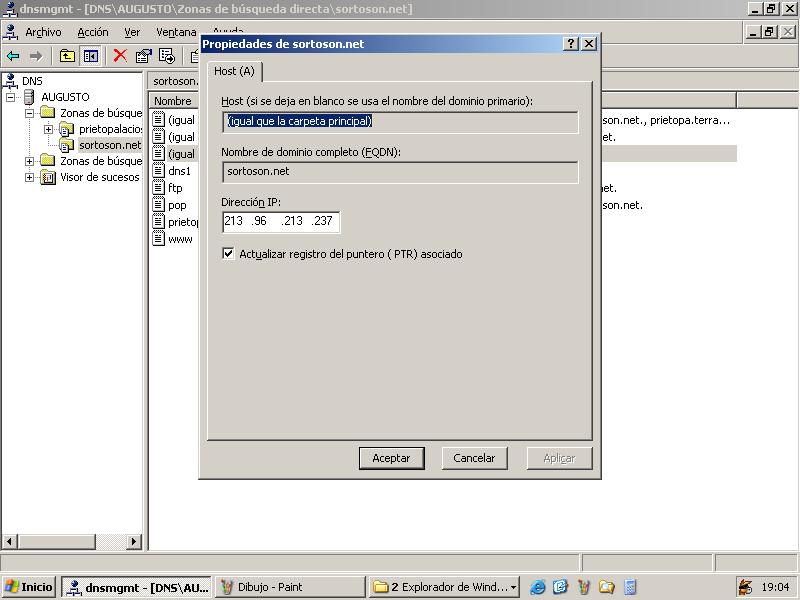The image size is (800, 600).
Task: Click the dnsmgmt taskbar button
Action: 137,587
